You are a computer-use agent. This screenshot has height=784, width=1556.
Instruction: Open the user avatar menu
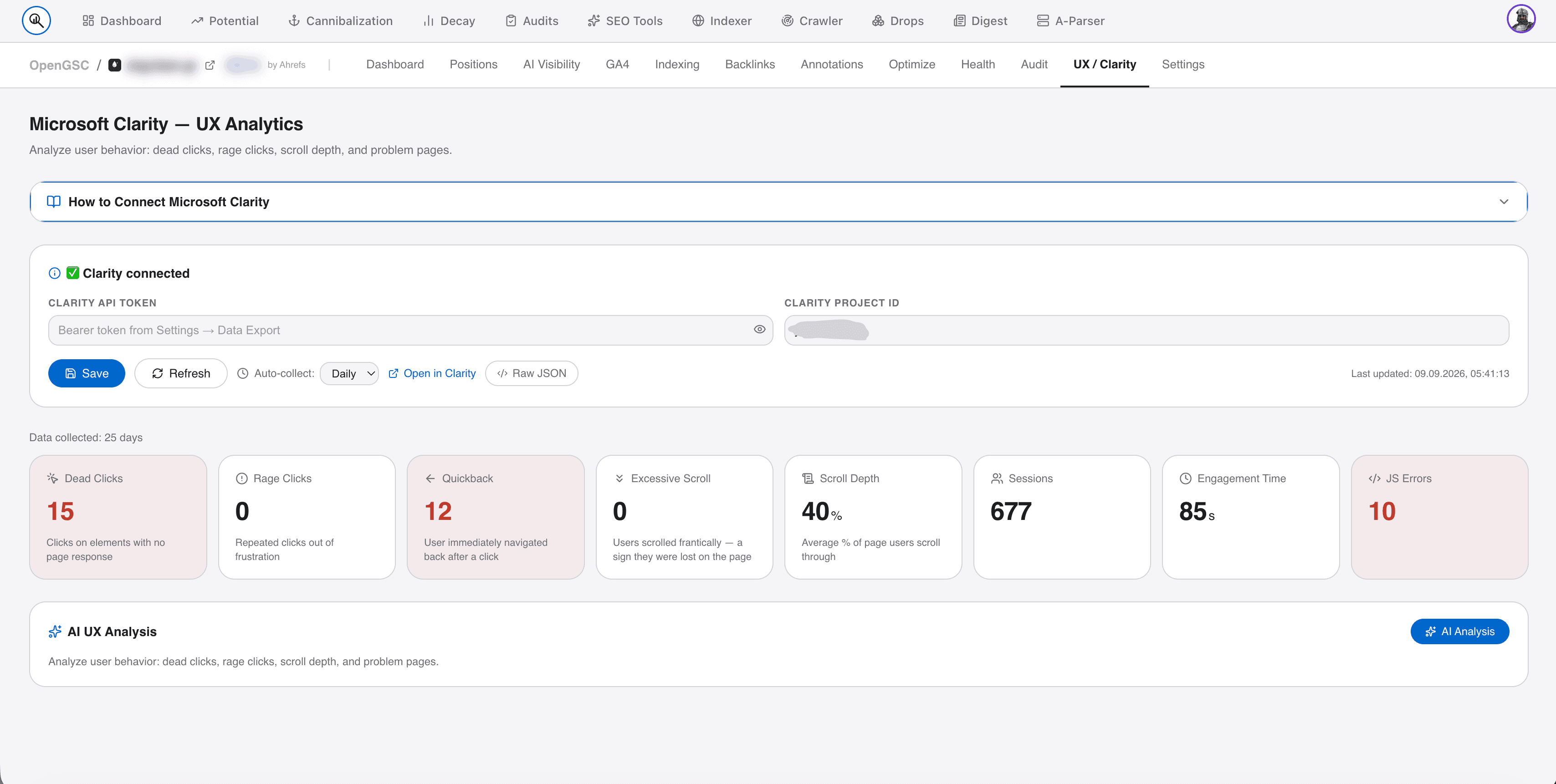(1520, 19)
